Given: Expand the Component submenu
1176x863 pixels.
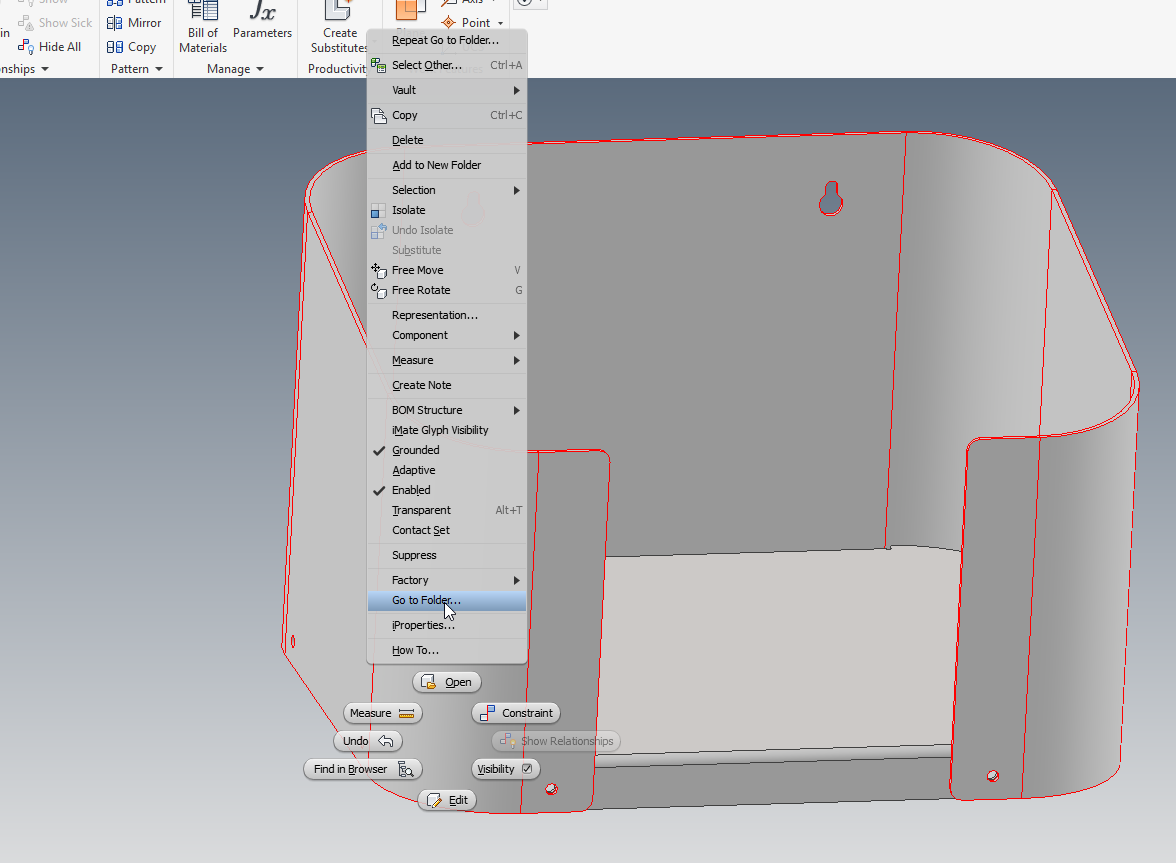Looking at the screenshot, I should [x=447, y=335].
